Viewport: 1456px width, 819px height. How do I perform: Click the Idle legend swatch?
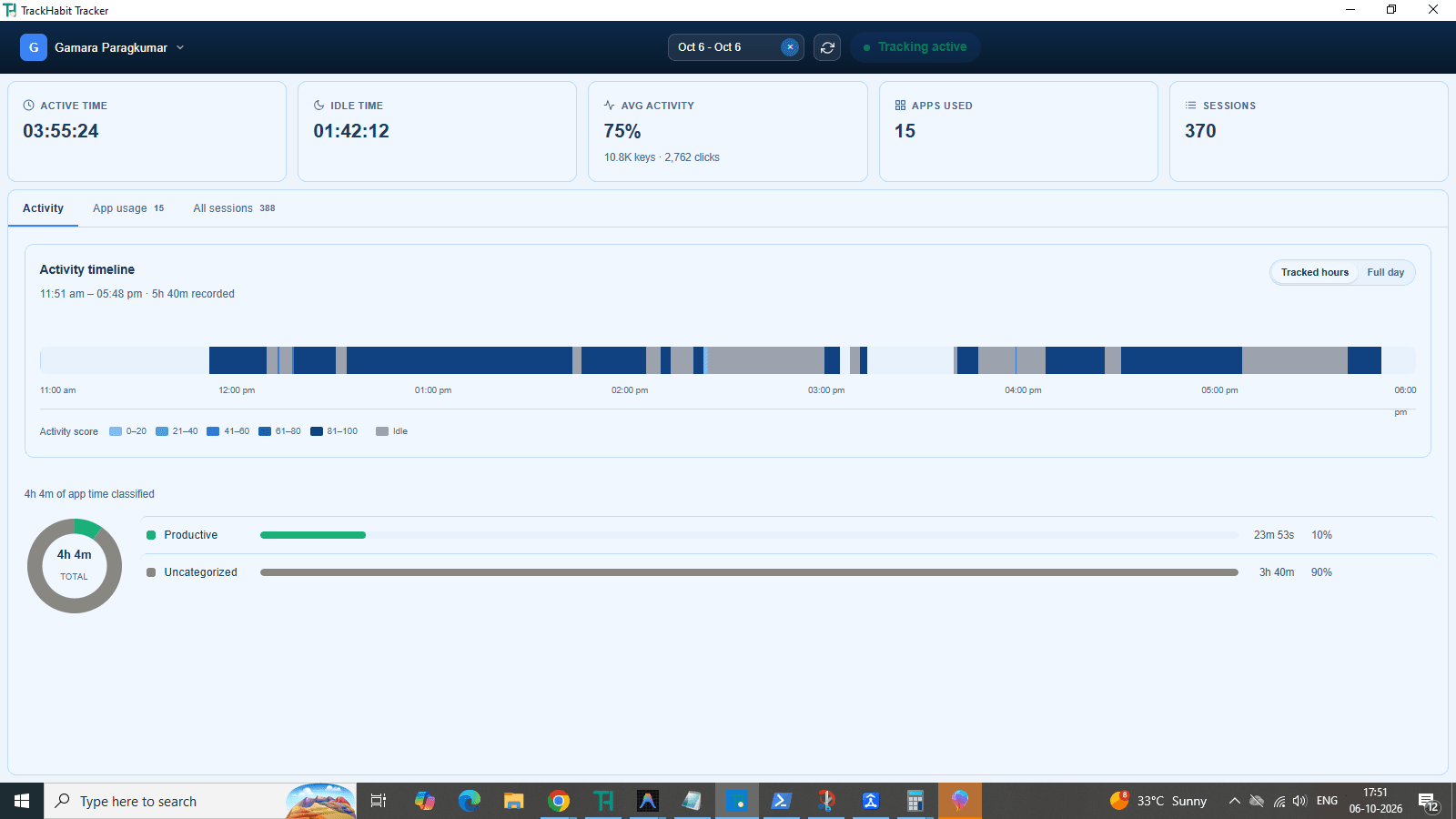[x=382, y=431]
